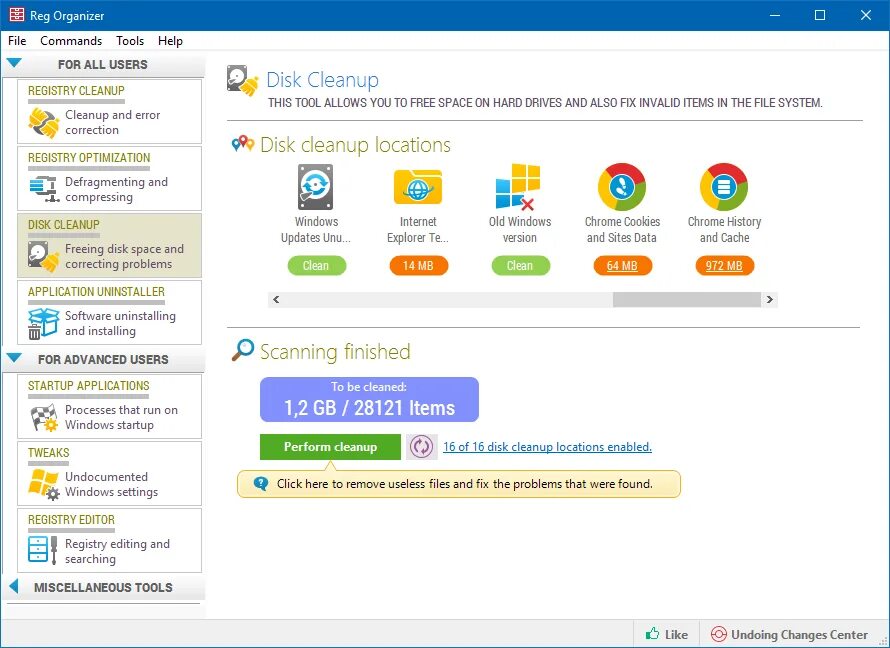890x648 pixels.
Task: Toggle the Old Windows version cleanup location
Action: (x=520, y=265)
